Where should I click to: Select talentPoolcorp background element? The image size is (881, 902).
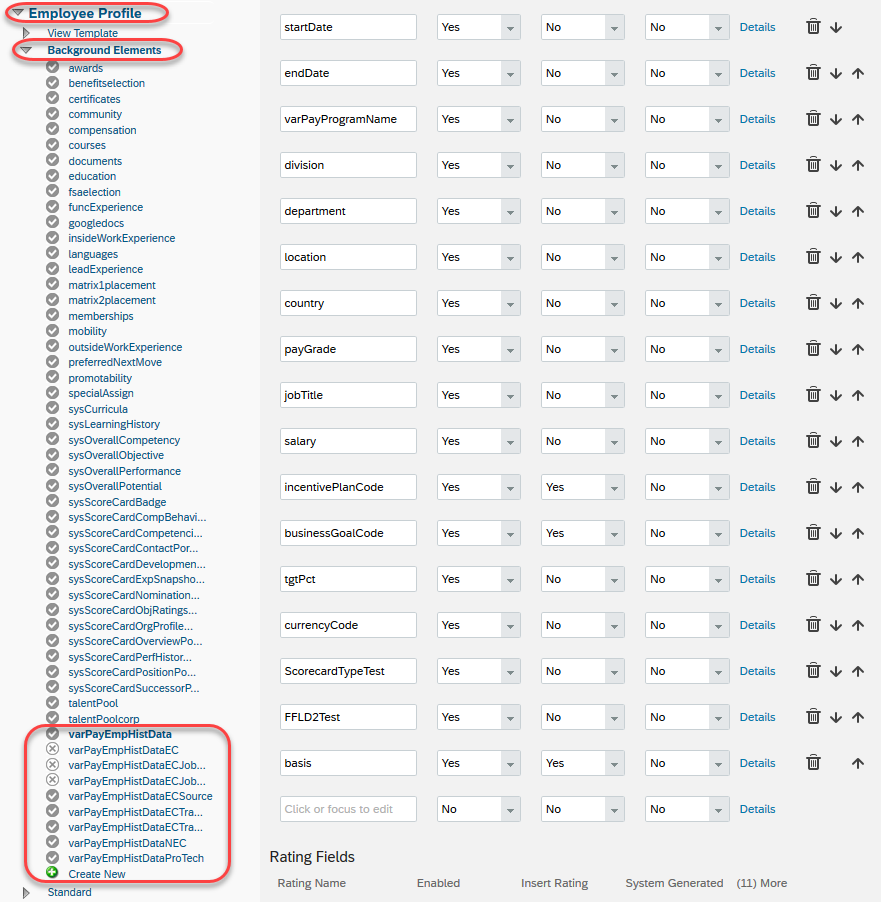[104, 718]
